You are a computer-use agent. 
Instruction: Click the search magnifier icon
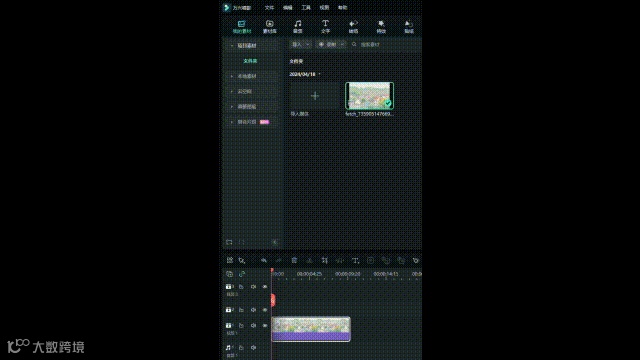[354, 44]
